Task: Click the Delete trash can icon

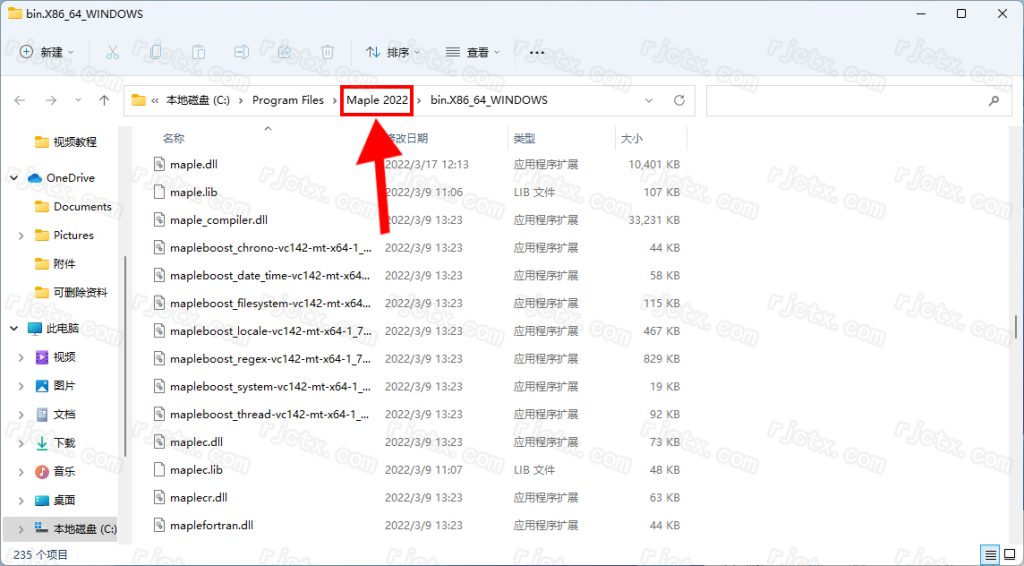Action: point(327,52)
